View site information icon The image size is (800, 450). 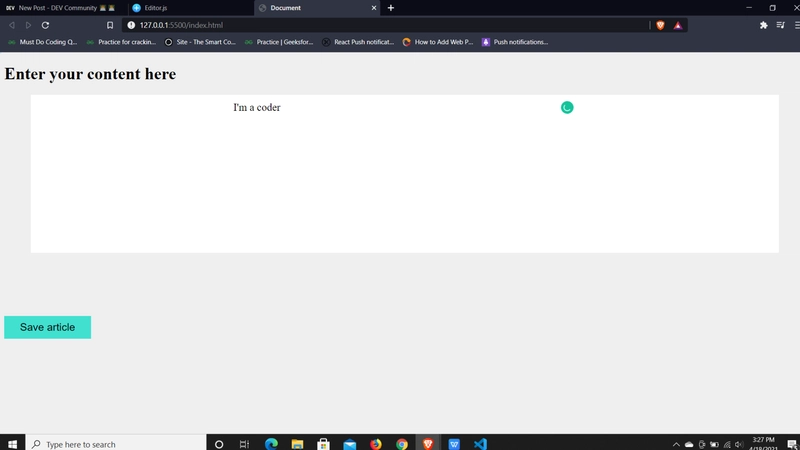coord(131,25)
